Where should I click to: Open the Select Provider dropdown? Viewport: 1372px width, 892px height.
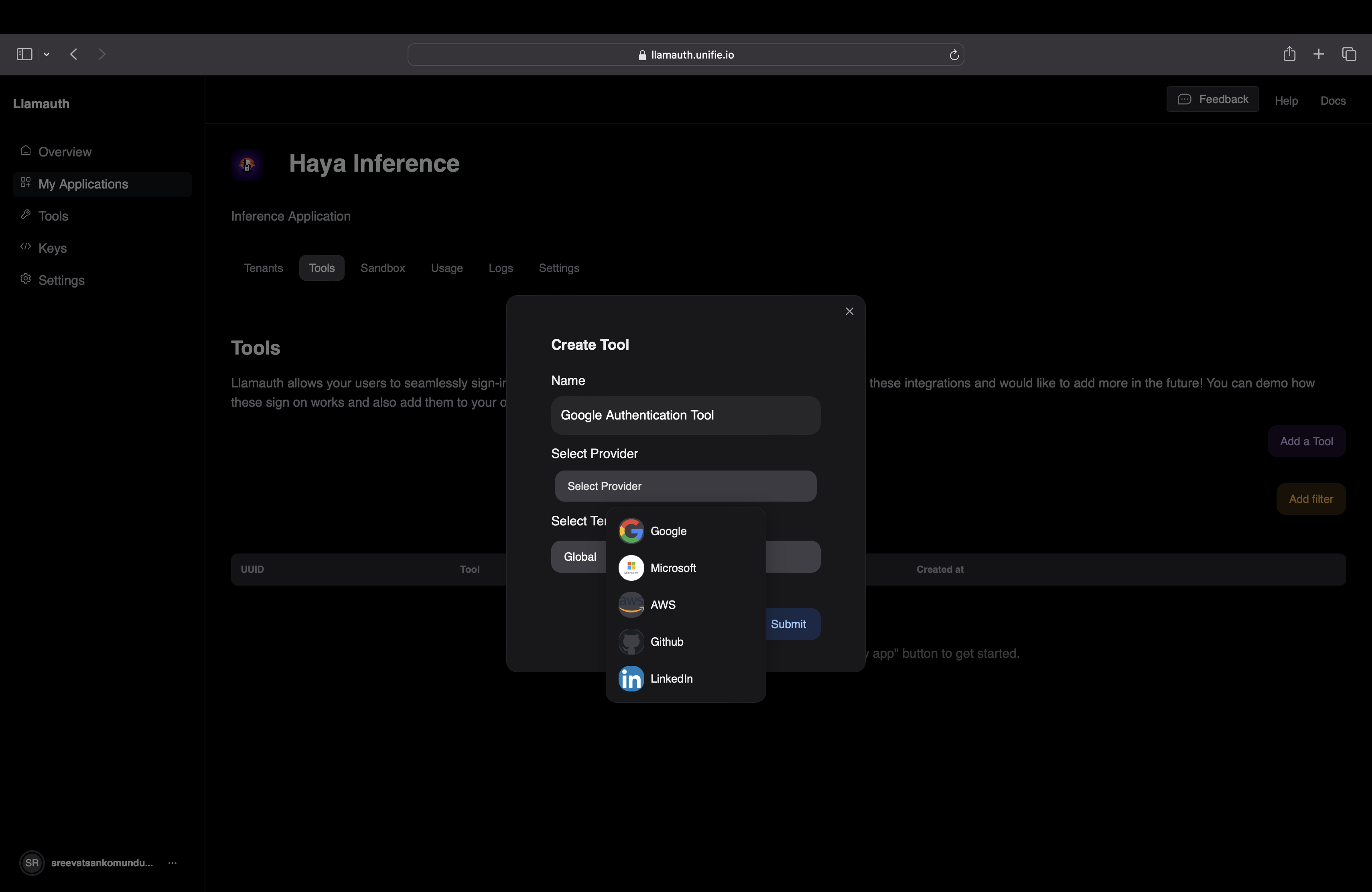point(686,486)
